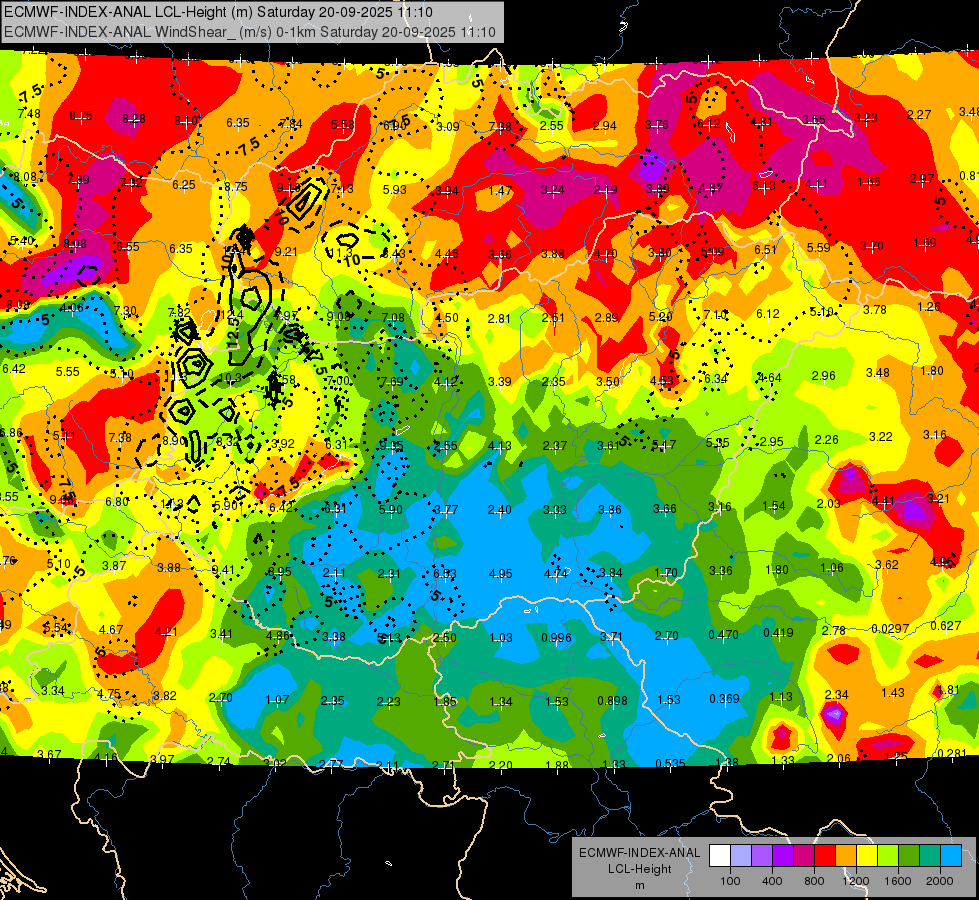Click the grid value '4.74'
This screenshot has height=900, width=979.
pyautogui.click(x=556, y=573)
